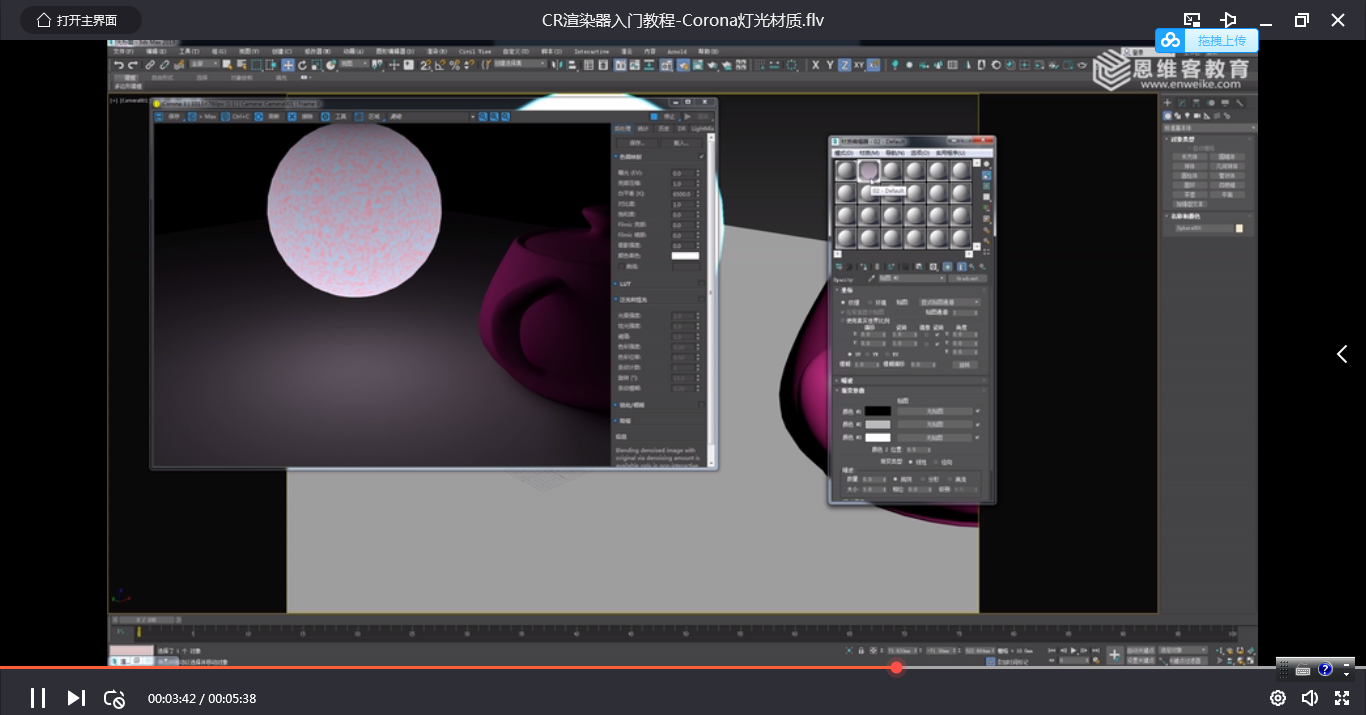Pick the eyedropper next to the map name
1366x715 pixels.
[871, 279]
